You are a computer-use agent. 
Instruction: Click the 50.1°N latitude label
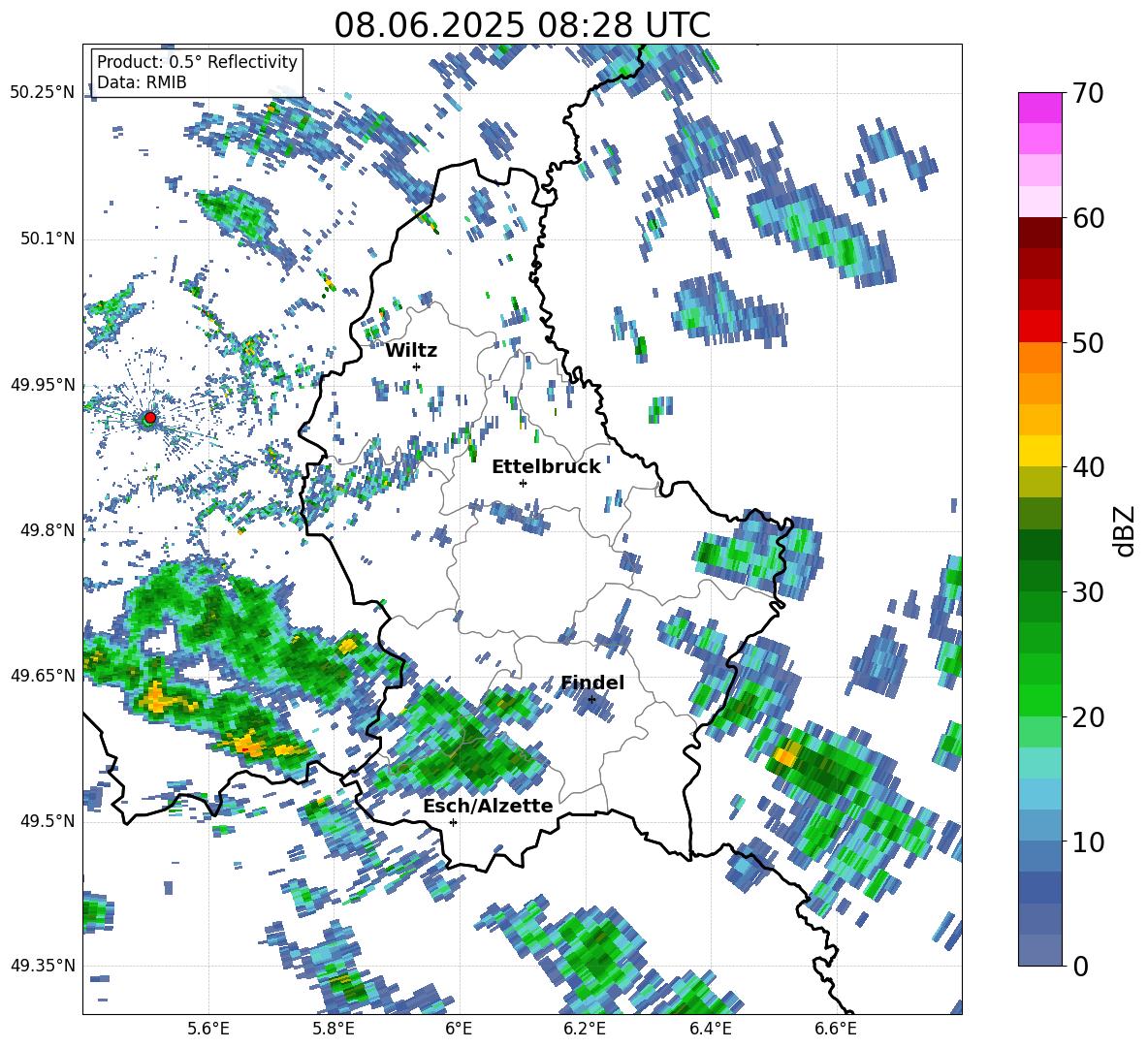[48, 238]
